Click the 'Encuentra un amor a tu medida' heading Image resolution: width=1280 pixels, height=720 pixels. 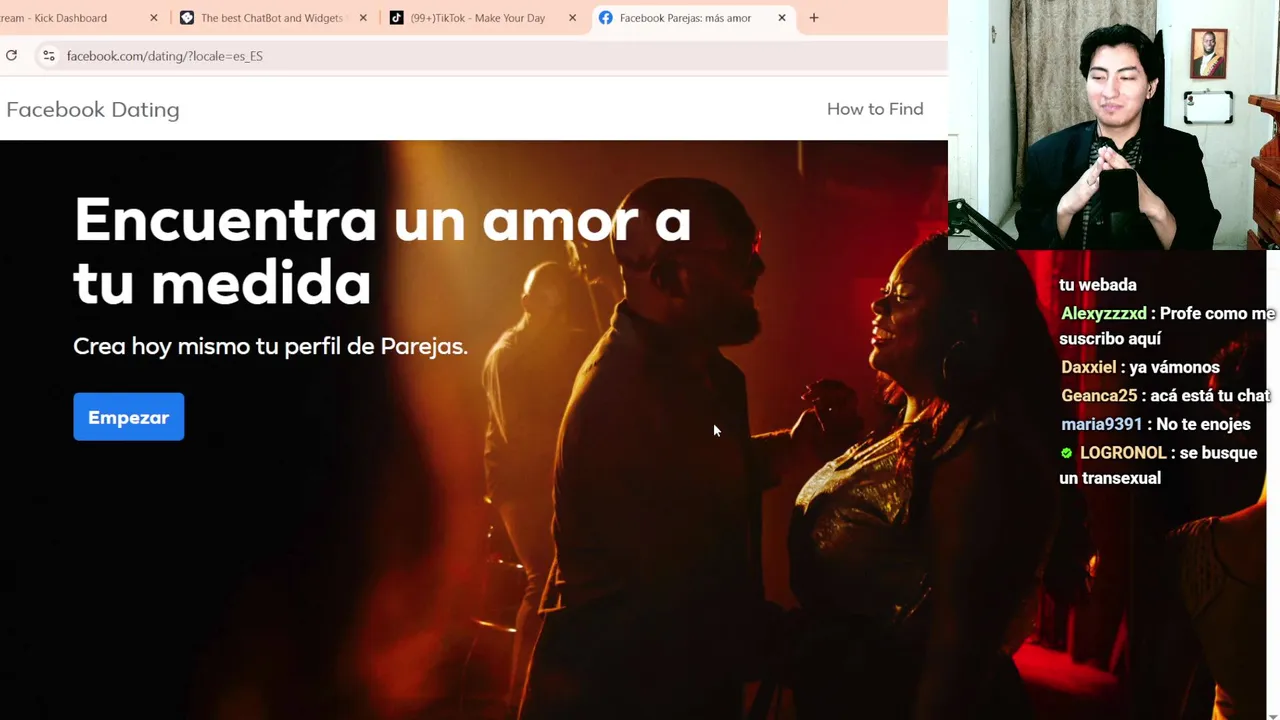[382, 250]
